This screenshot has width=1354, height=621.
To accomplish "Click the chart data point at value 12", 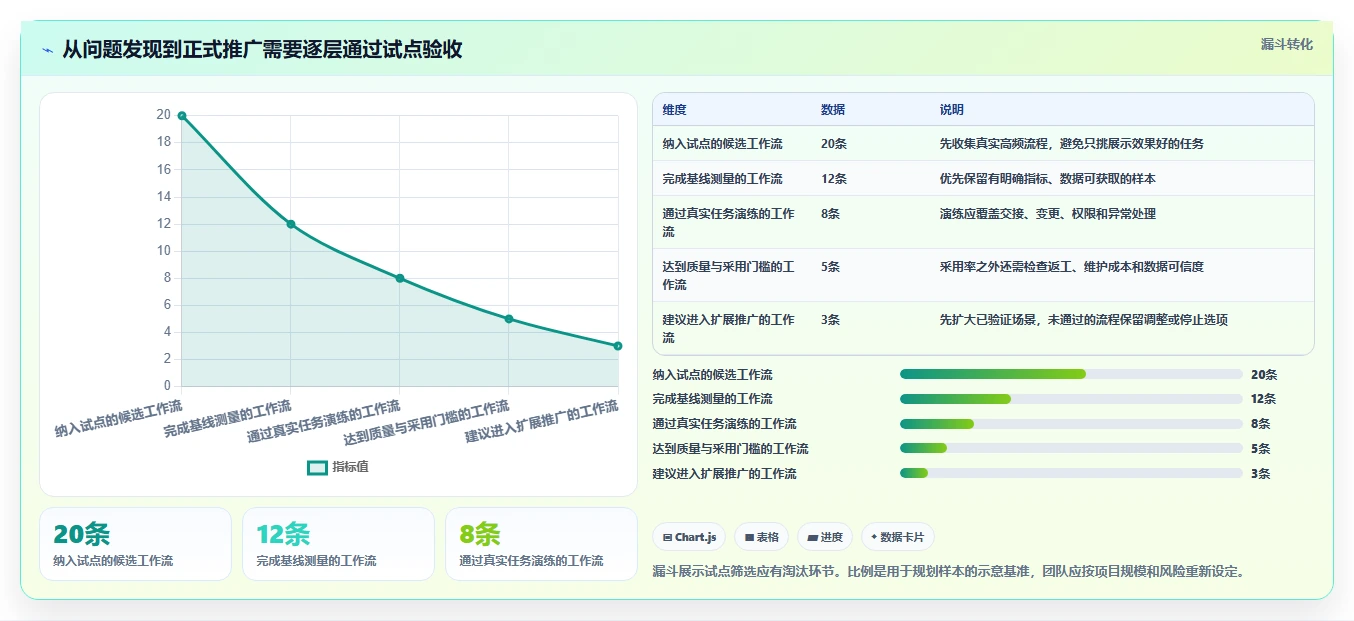I will (291, 224).
